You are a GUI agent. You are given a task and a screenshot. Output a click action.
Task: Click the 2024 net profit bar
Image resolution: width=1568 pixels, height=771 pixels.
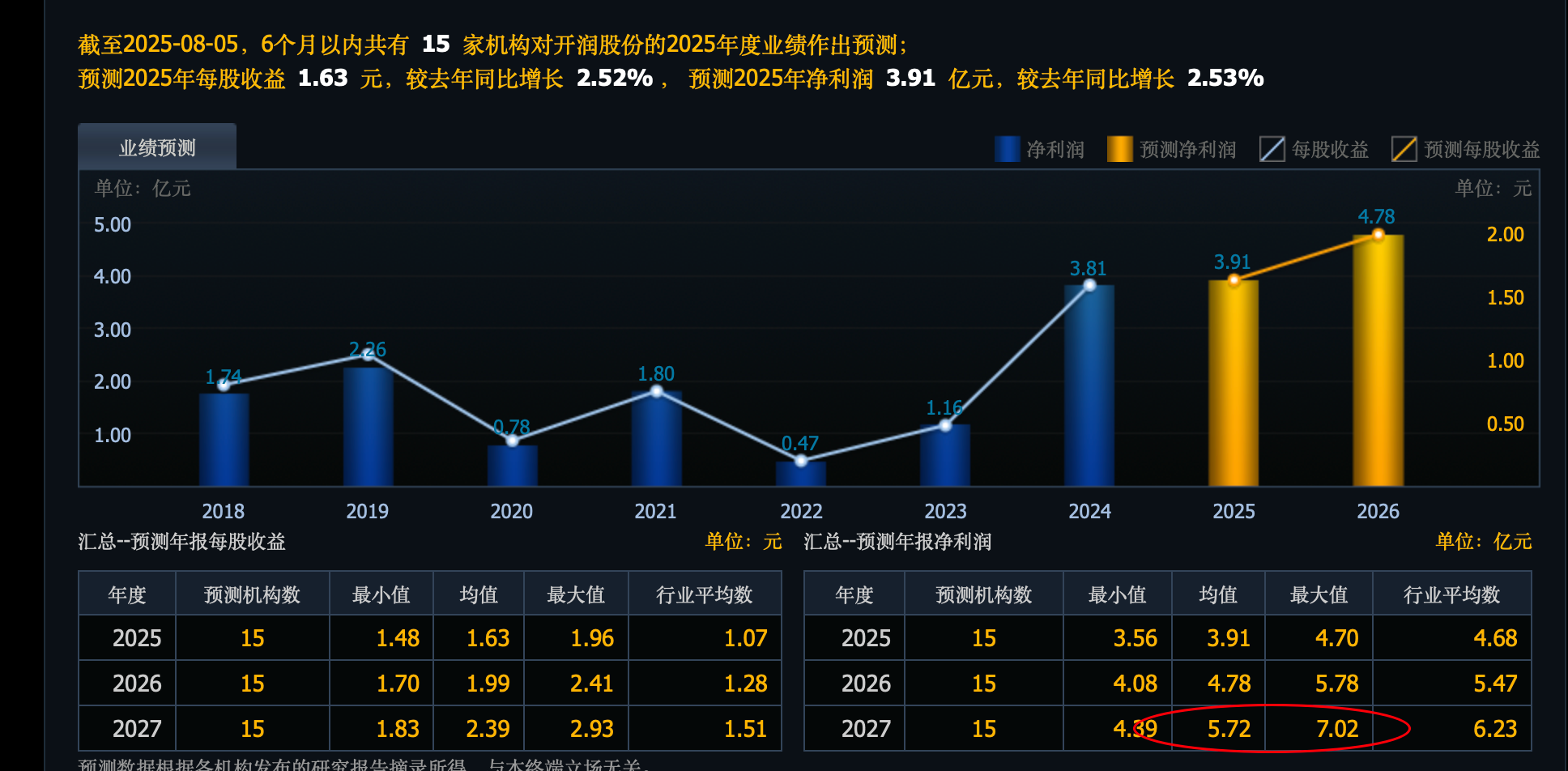(x=1089, y=385)
